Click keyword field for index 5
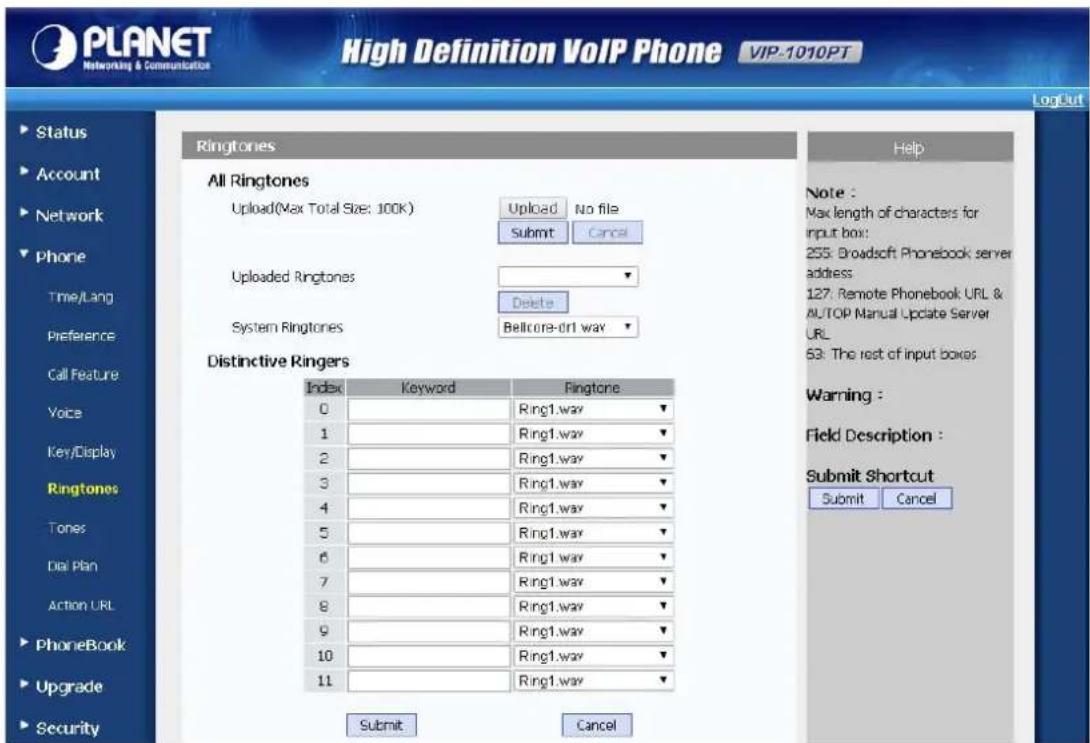This screenshot has height=743, width=1090. tap(429, 532)
